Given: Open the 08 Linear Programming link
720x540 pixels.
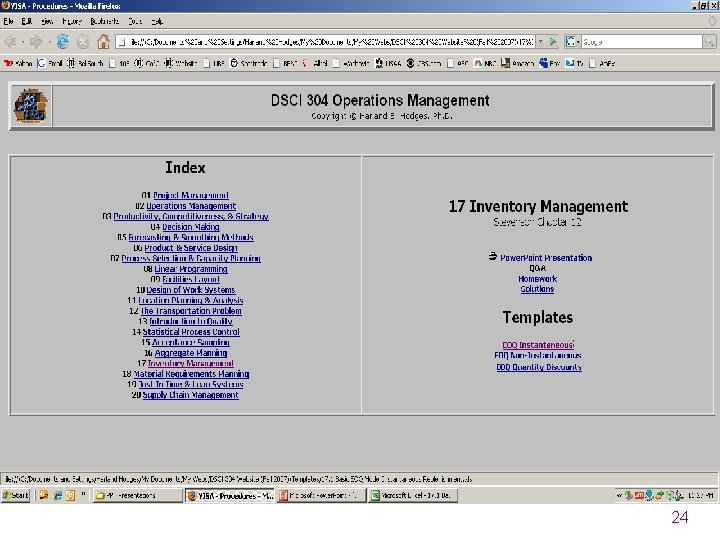Looking at the screenshot, I should tap(191, 269).
